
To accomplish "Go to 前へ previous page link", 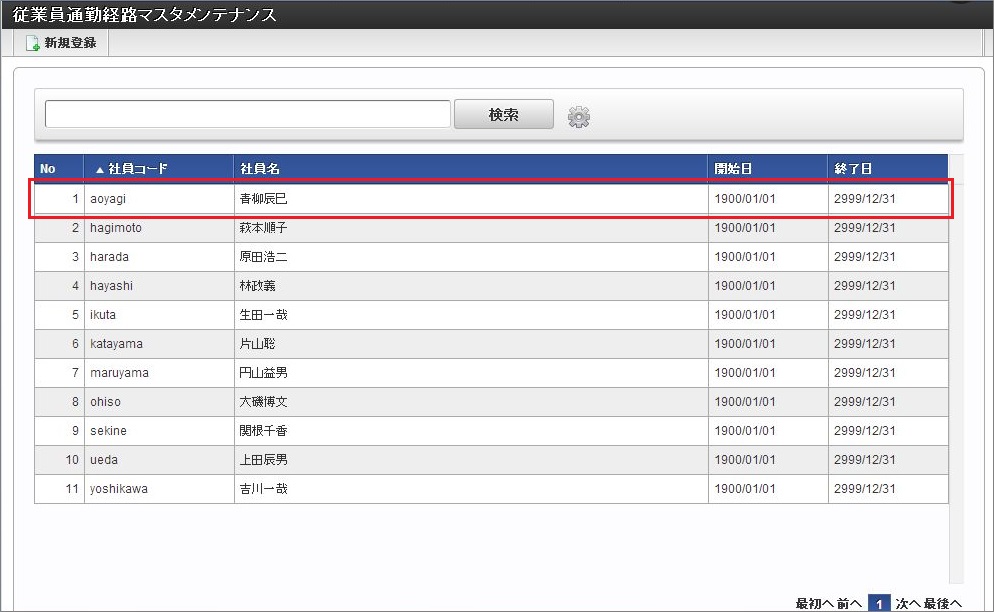I will pos(849,604).
